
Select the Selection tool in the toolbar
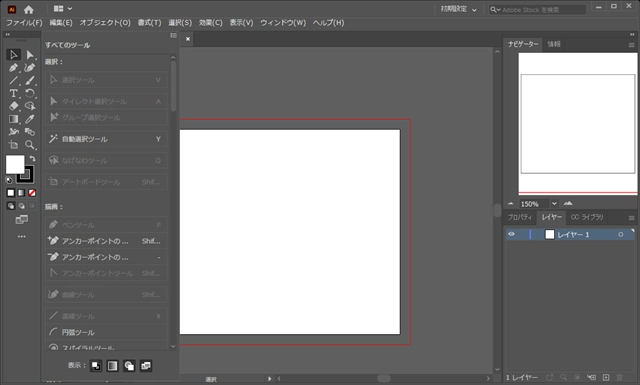tap(13, 55)
